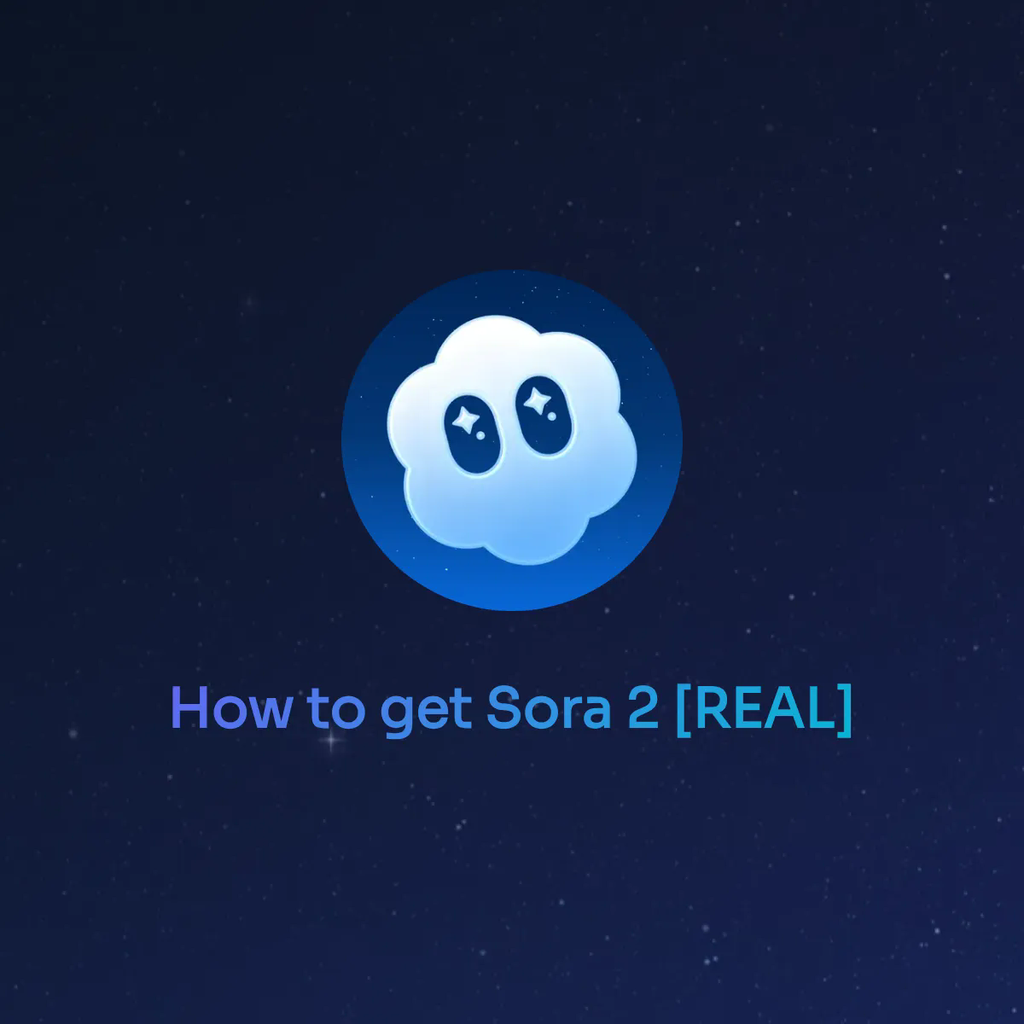This screenshot has height=1024, width=1024.
Task: Click the small dot in left eye
Action: pos(481,435)
